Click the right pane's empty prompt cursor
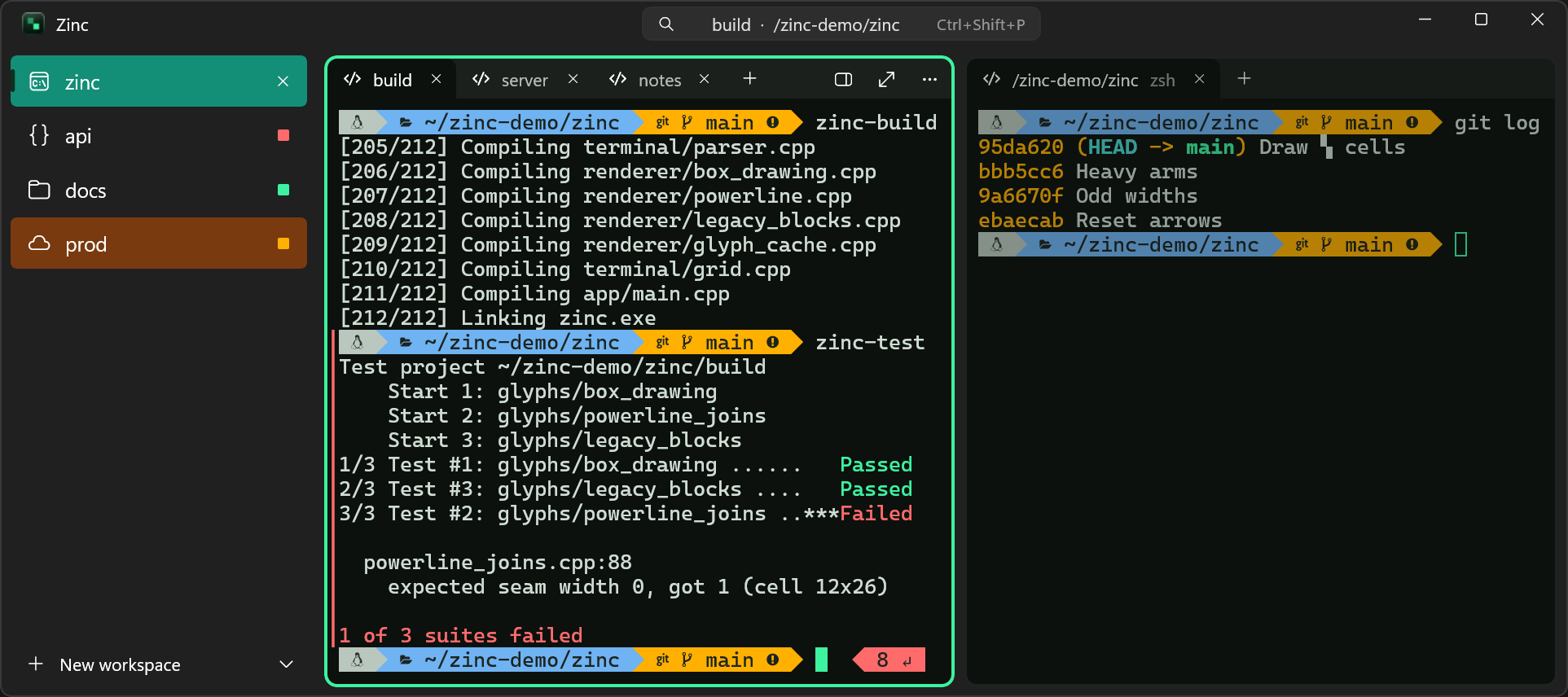 [1461, 245]
